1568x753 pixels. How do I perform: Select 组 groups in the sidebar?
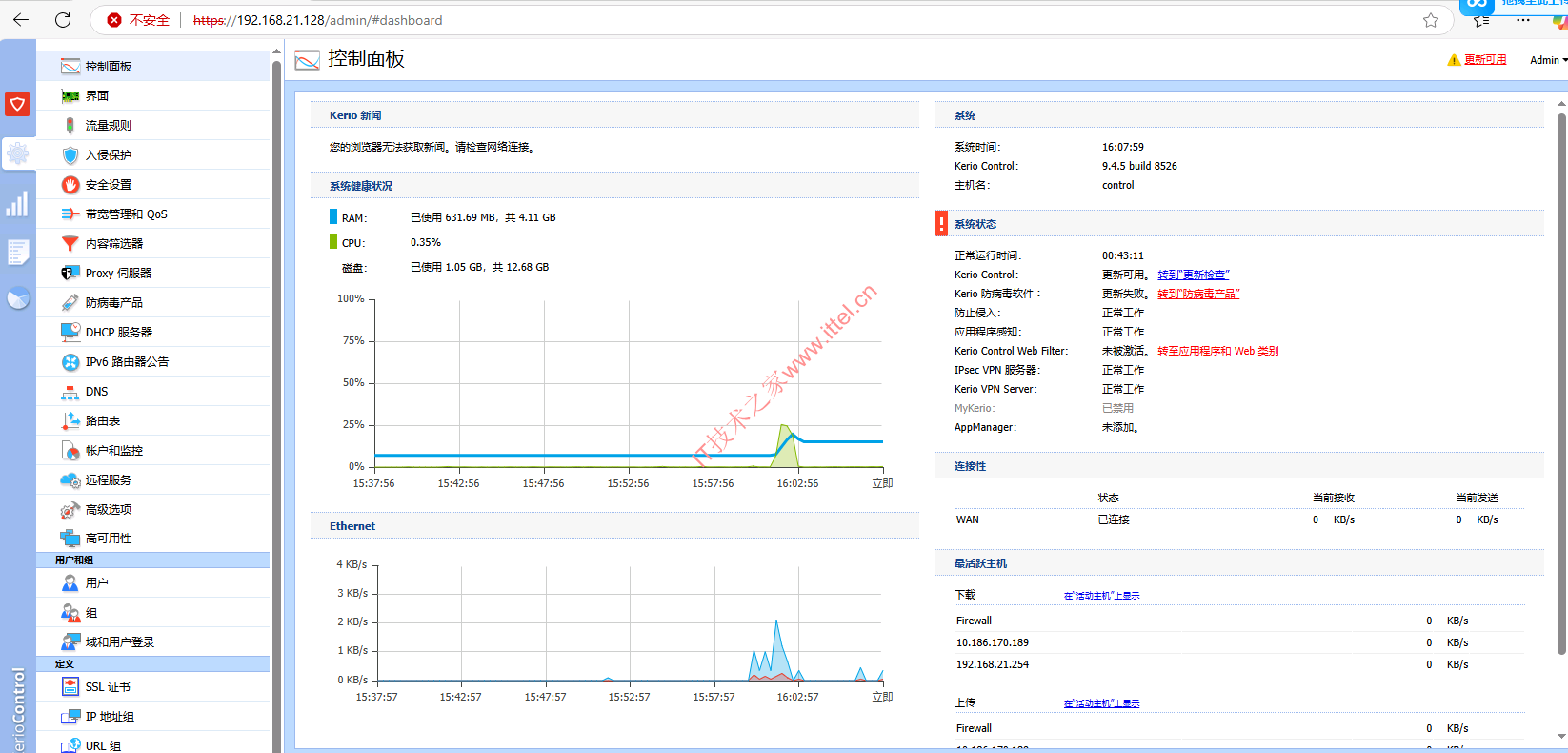pyautogui.click(x=152, y=612)
